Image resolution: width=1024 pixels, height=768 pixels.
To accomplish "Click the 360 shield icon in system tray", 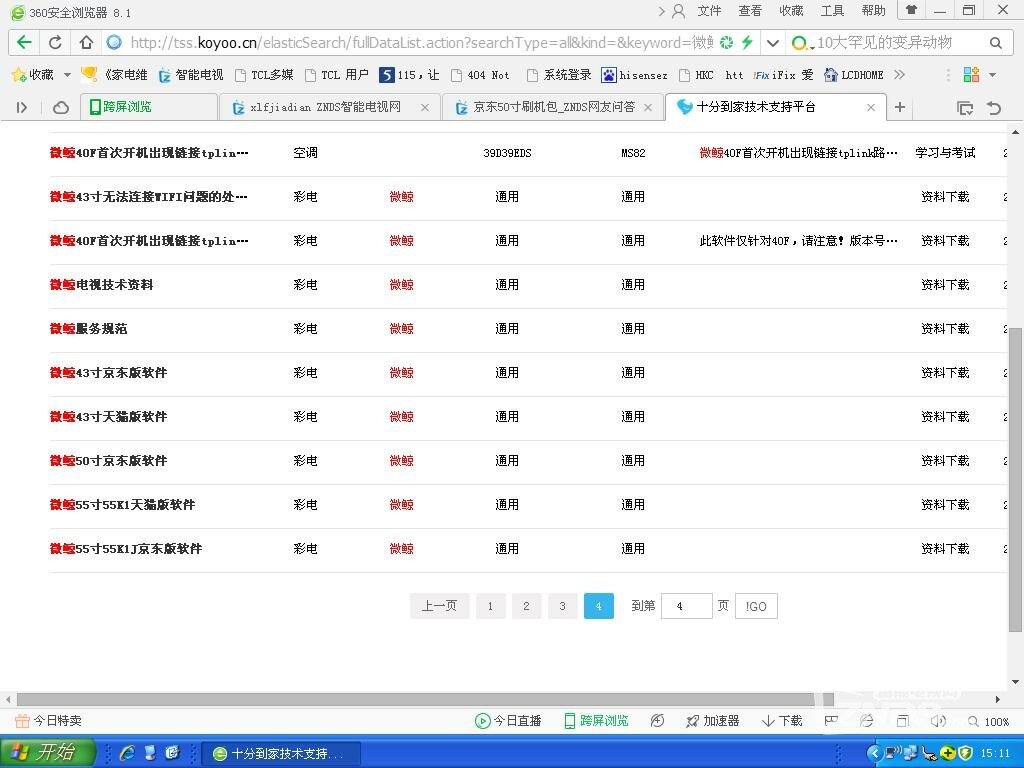I will (966, 753).
